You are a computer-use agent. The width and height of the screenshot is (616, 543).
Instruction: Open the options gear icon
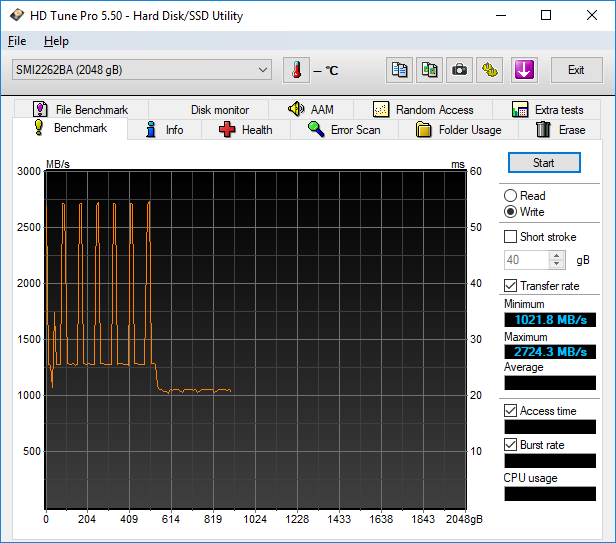(x=489, y=70)
